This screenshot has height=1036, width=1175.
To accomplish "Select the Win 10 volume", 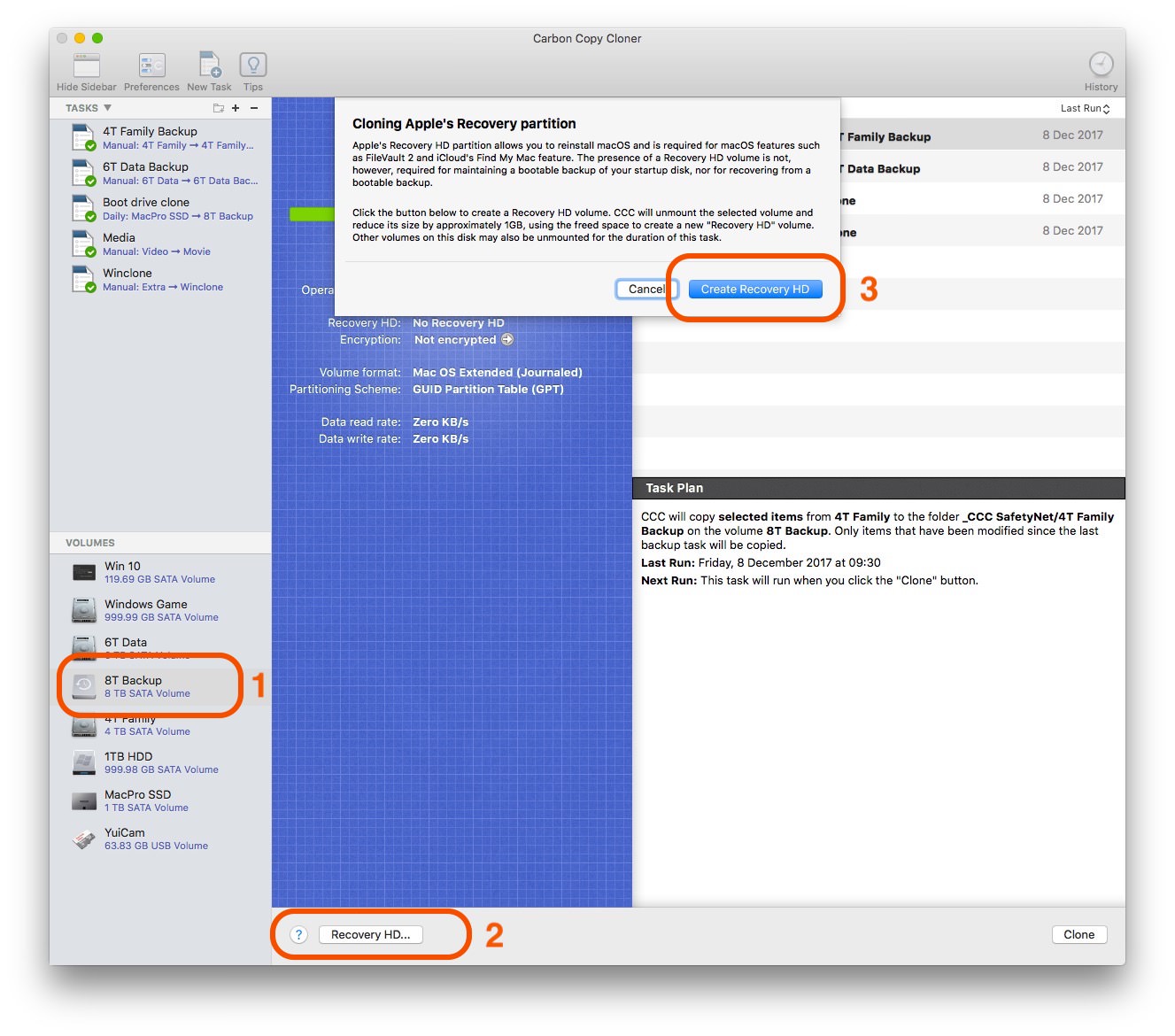I will click(x=160, y=572).
